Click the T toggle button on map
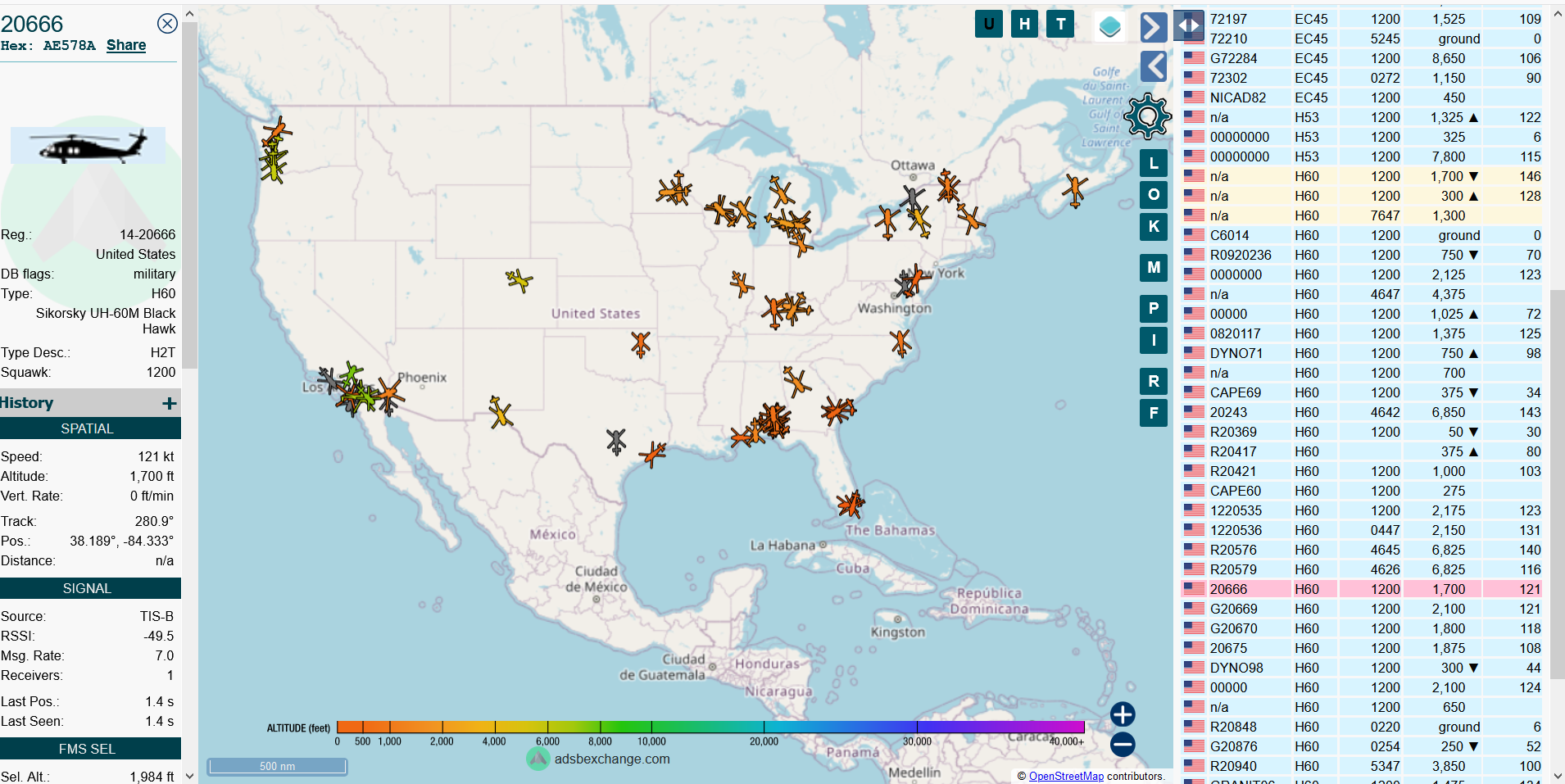The height and width of the screenshot is (784, 1565). click(x=1061, y=24)
